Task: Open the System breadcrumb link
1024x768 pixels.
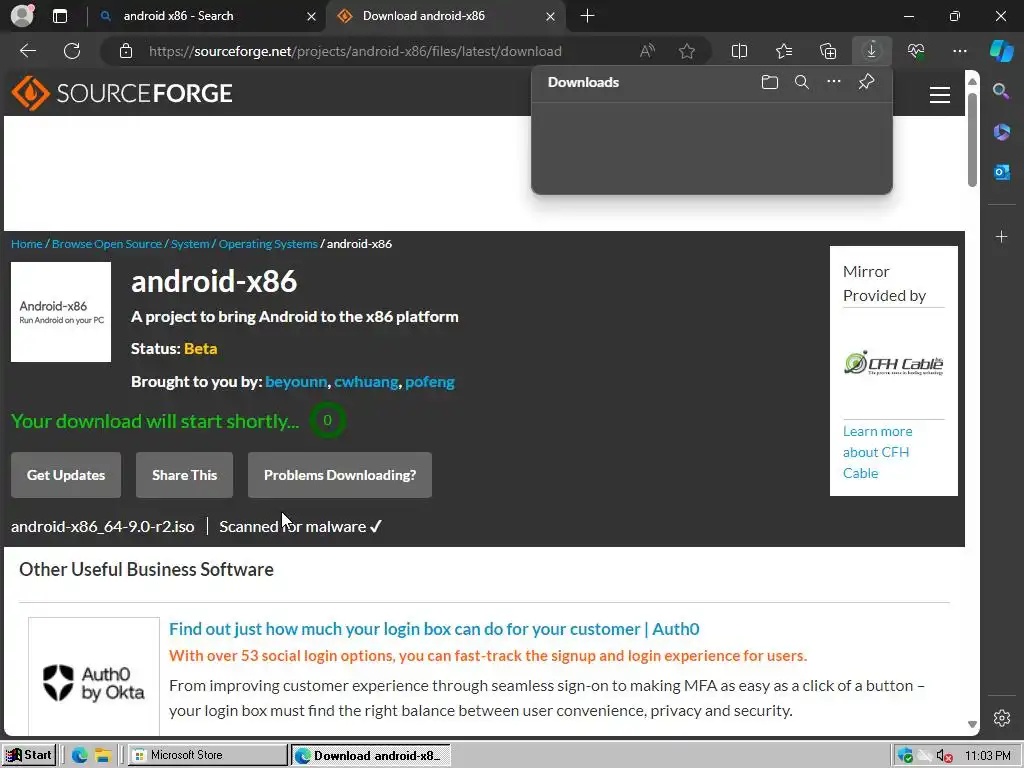Action: tap(190, 244)
